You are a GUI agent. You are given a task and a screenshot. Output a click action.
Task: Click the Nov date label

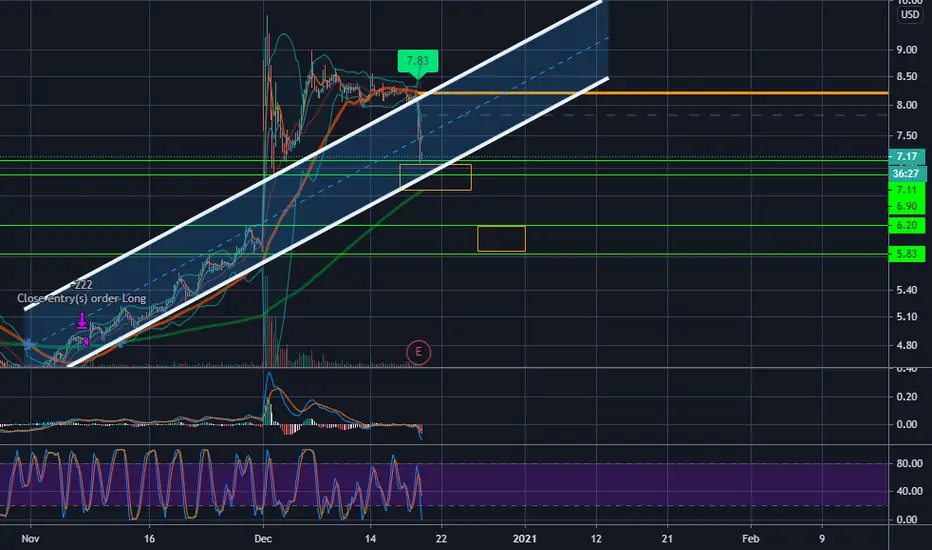coord(30,539)
